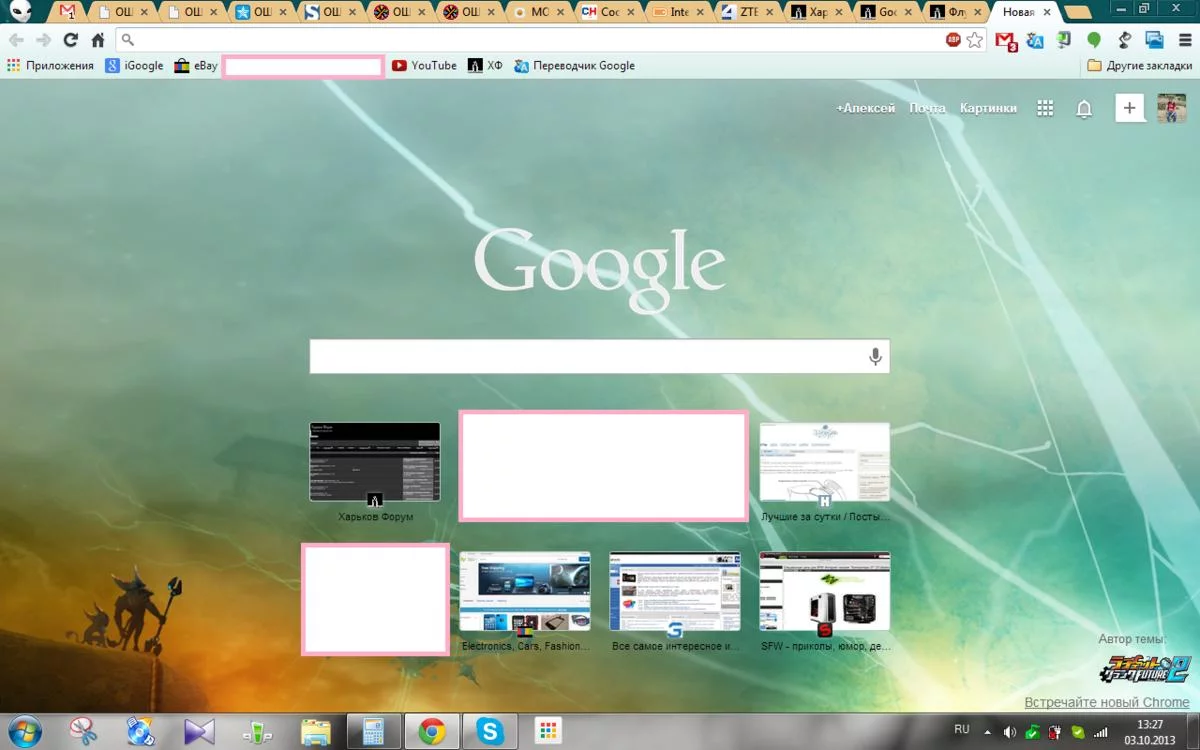The width and height of the screenshot is (1200, 750).
Task: Open a new tab with the tab strip button
Action: pos(1078,13)
